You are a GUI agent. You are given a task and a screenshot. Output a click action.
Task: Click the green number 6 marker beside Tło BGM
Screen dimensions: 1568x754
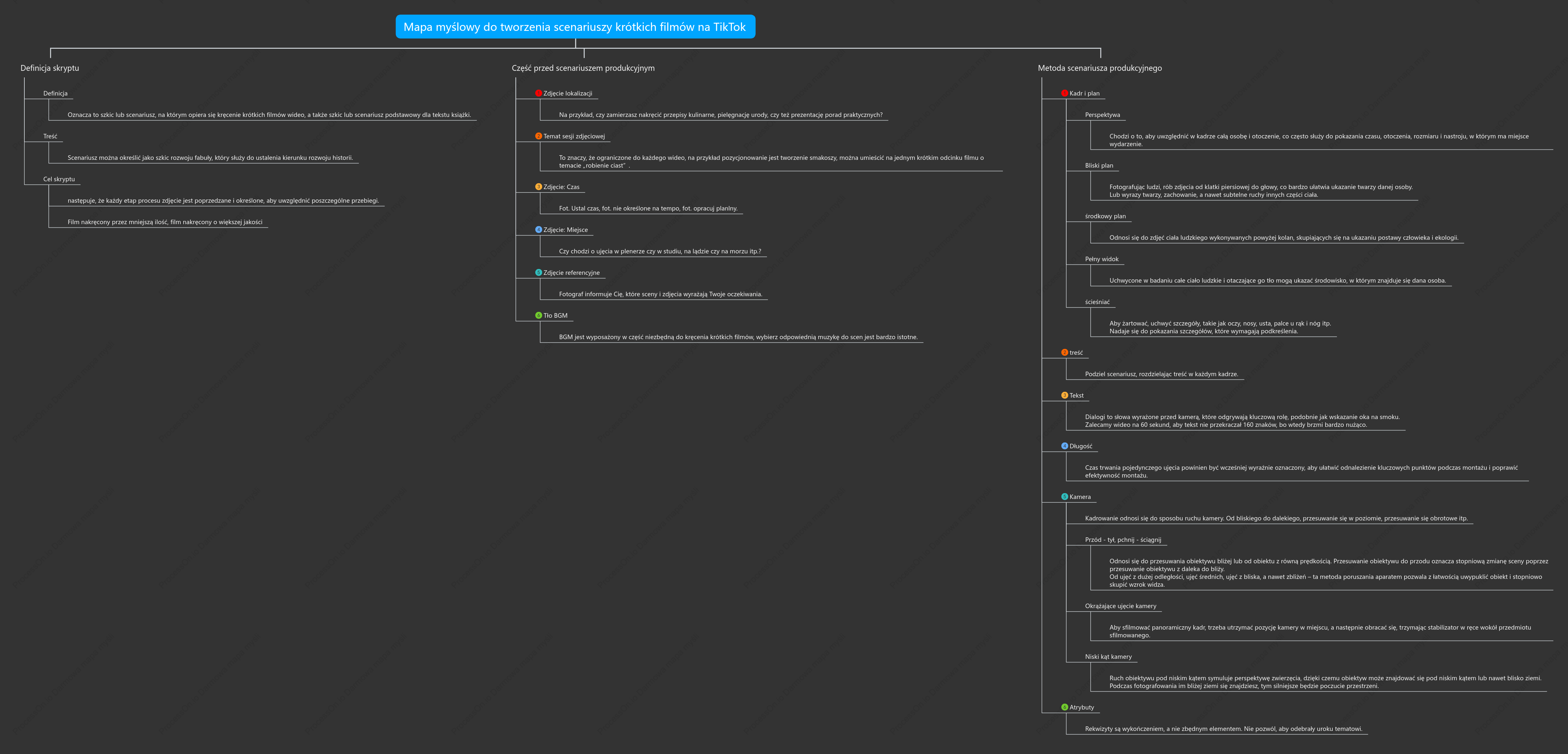coord(538,315)
